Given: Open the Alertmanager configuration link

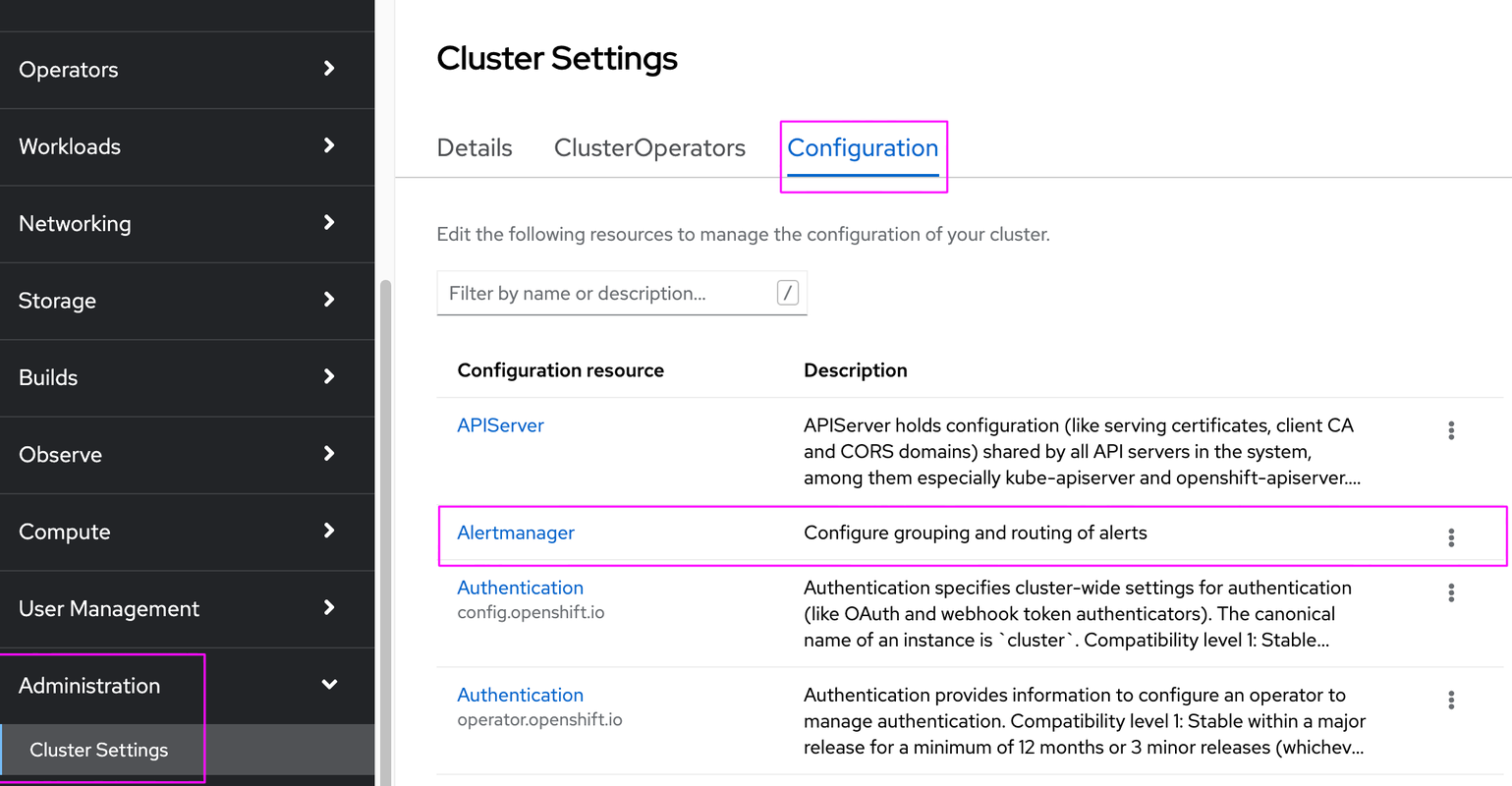Looking at the screenshot, I should [516, 533].
